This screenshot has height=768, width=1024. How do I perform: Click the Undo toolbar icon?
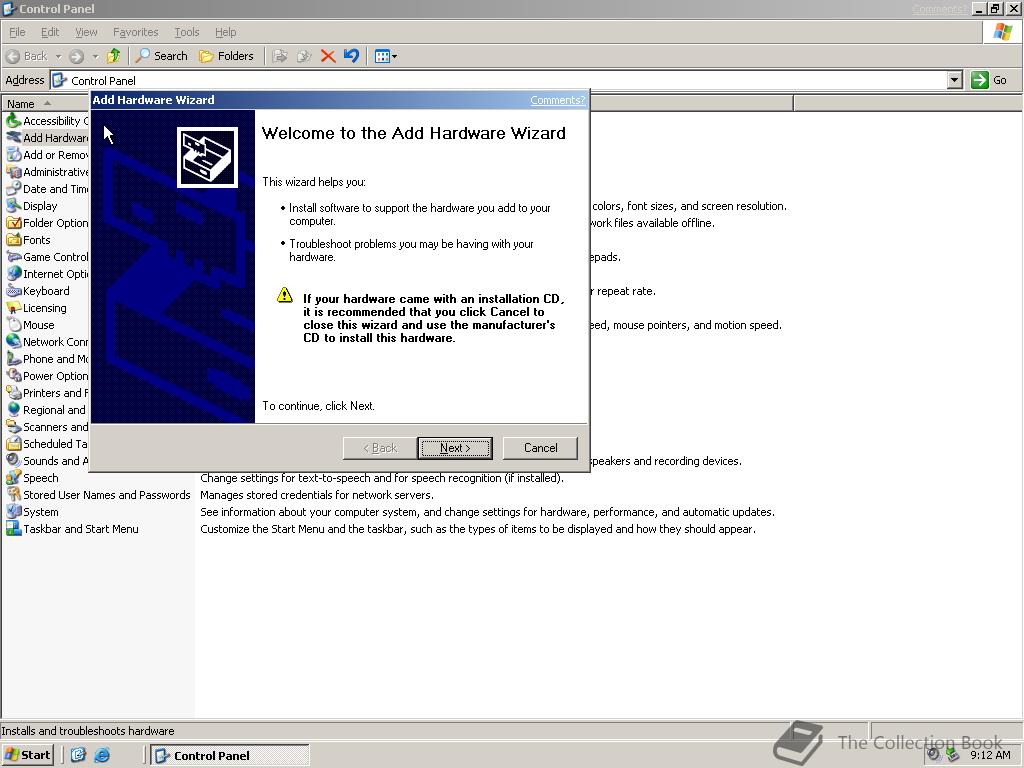coord(351,56)
